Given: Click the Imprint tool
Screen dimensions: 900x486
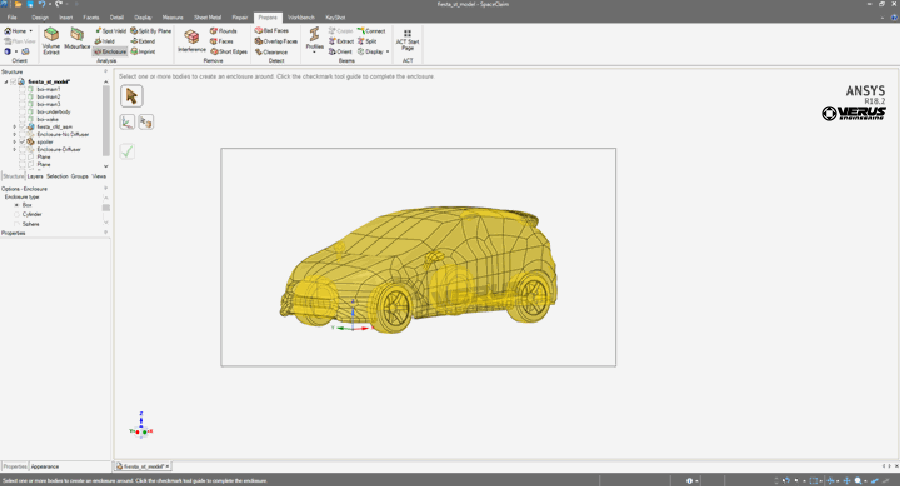Looking at the screenshot, I should (x=143, y=52).
